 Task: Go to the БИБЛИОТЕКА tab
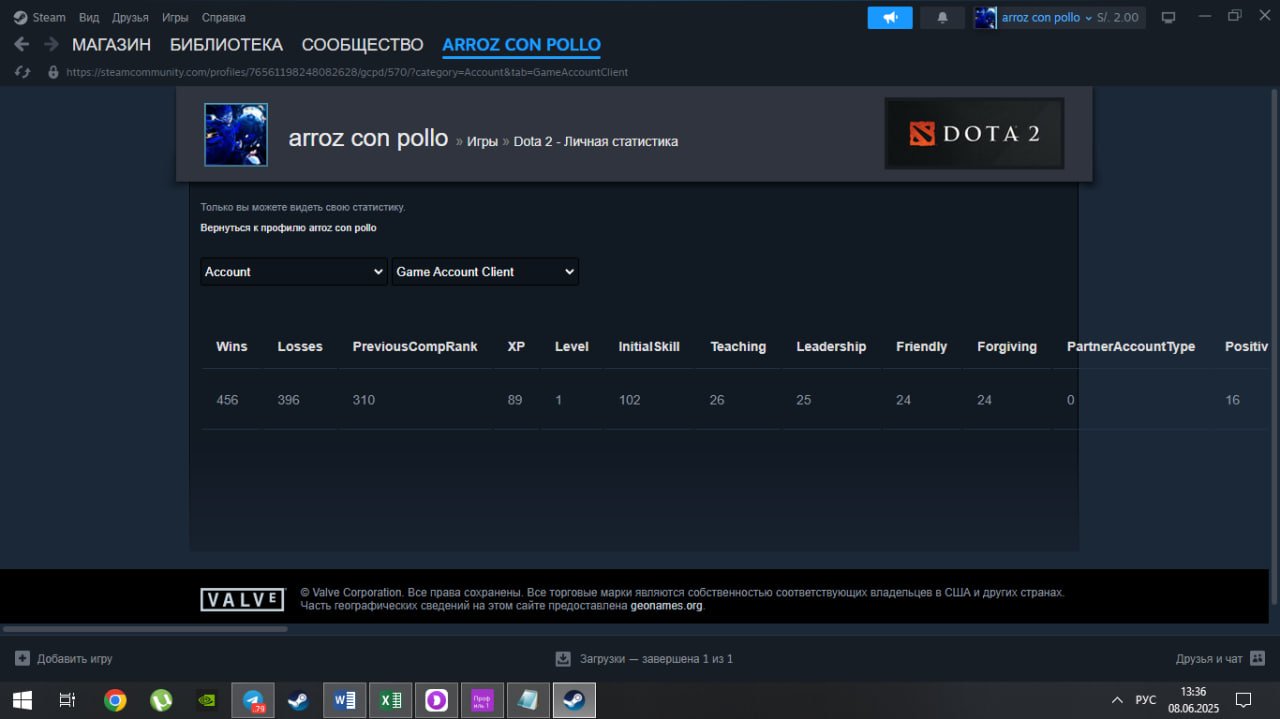(226, 45)
